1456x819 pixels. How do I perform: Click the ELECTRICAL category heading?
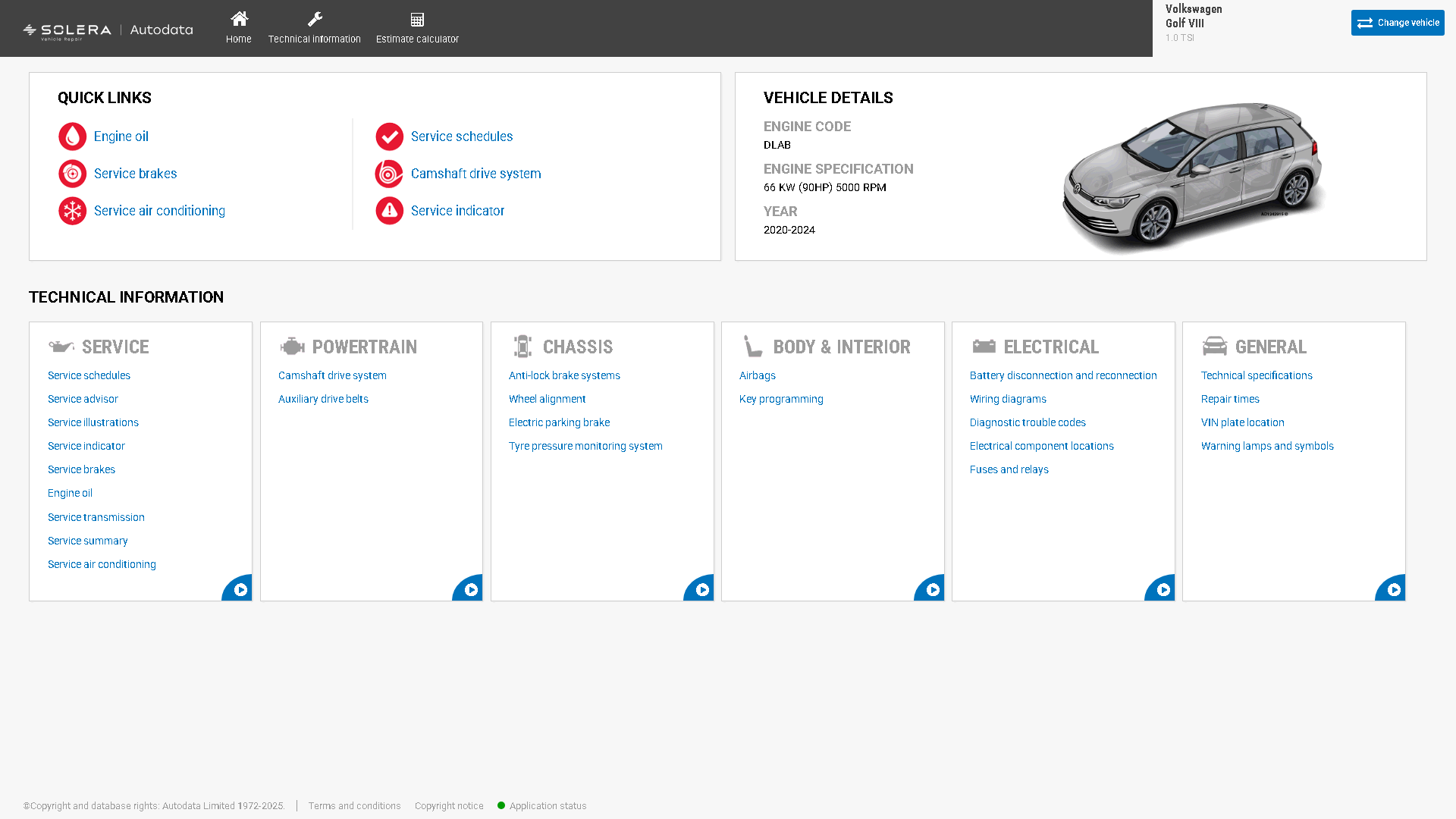point(1051,347)
